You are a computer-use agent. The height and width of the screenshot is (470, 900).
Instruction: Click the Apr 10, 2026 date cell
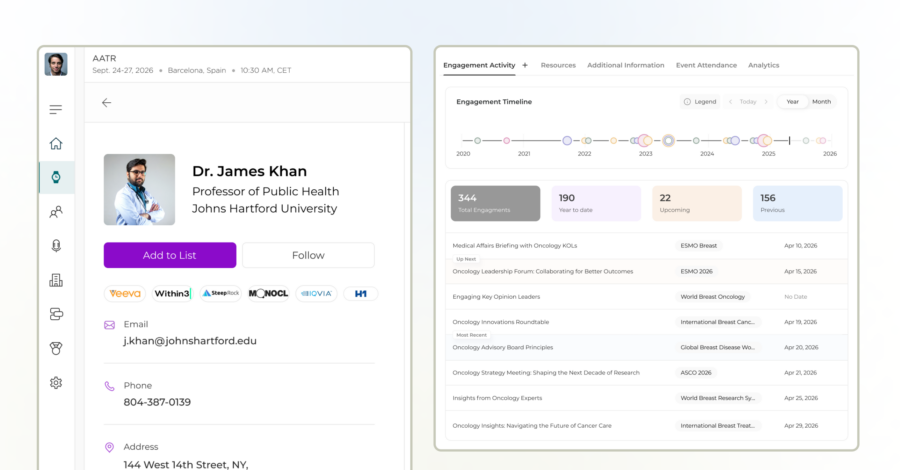[x=801, y=246]
